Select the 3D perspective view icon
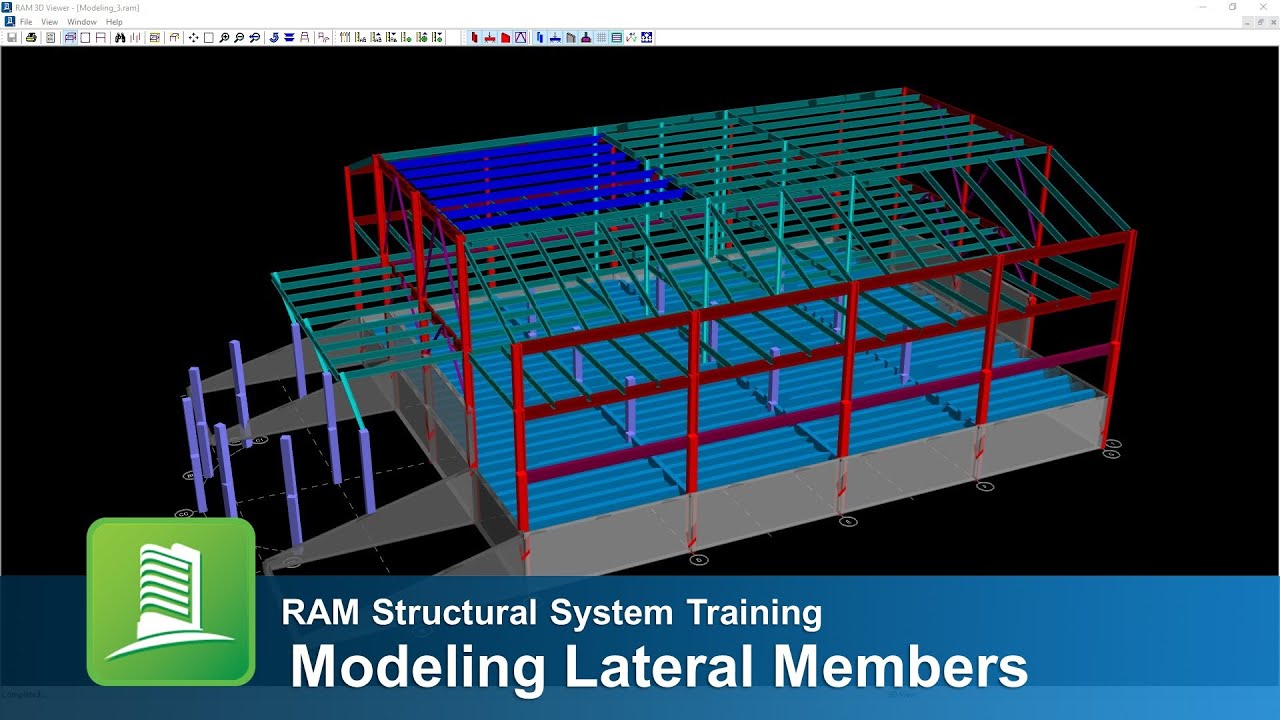 point(70,38)
